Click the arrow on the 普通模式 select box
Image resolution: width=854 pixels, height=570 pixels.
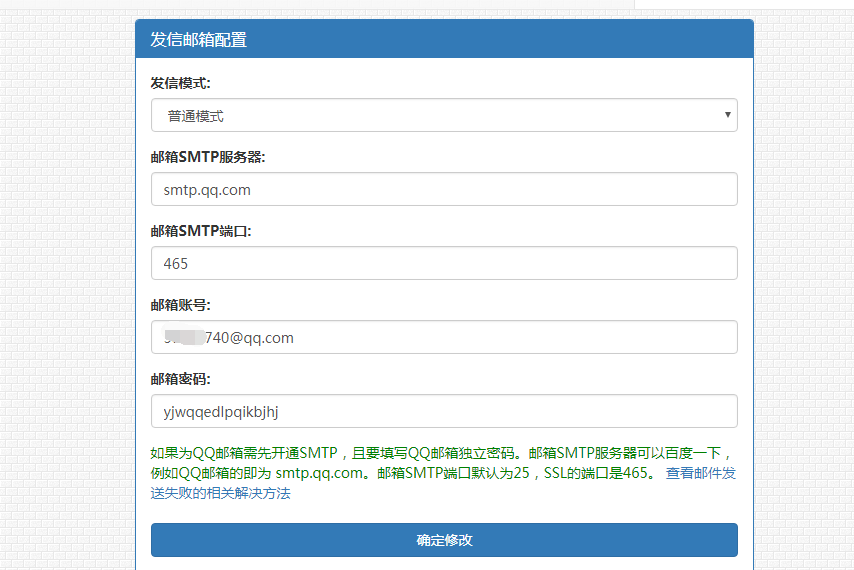[727, 115]
